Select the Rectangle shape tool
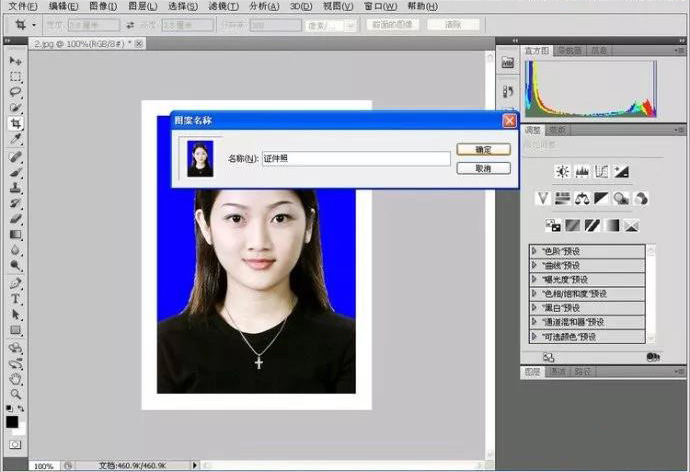This screenshot has width=690, height=472. tap(15, 330)
